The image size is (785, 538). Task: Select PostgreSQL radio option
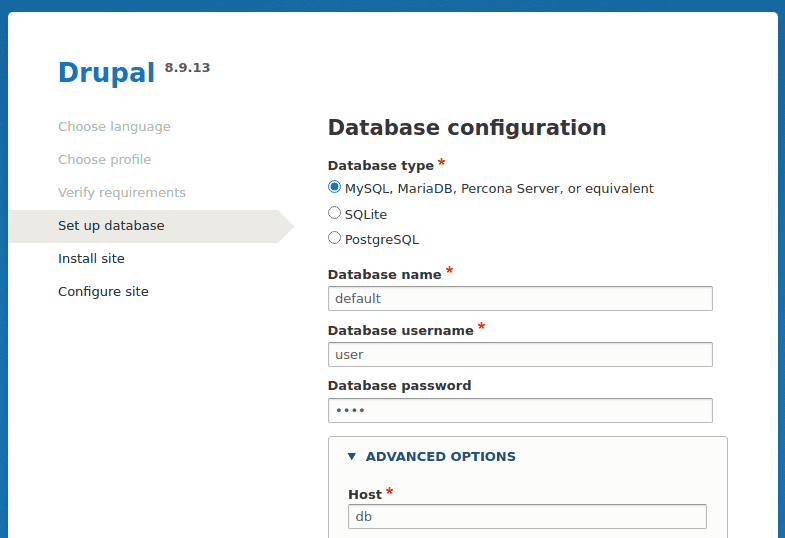point(334,238)
